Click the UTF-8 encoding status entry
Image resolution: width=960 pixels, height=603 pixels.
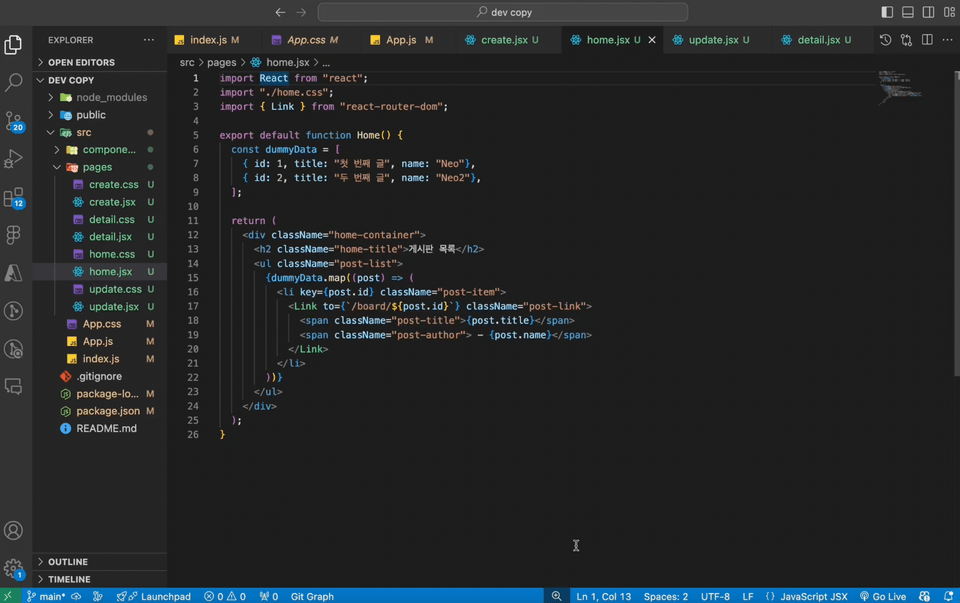[x=715, y=596]
